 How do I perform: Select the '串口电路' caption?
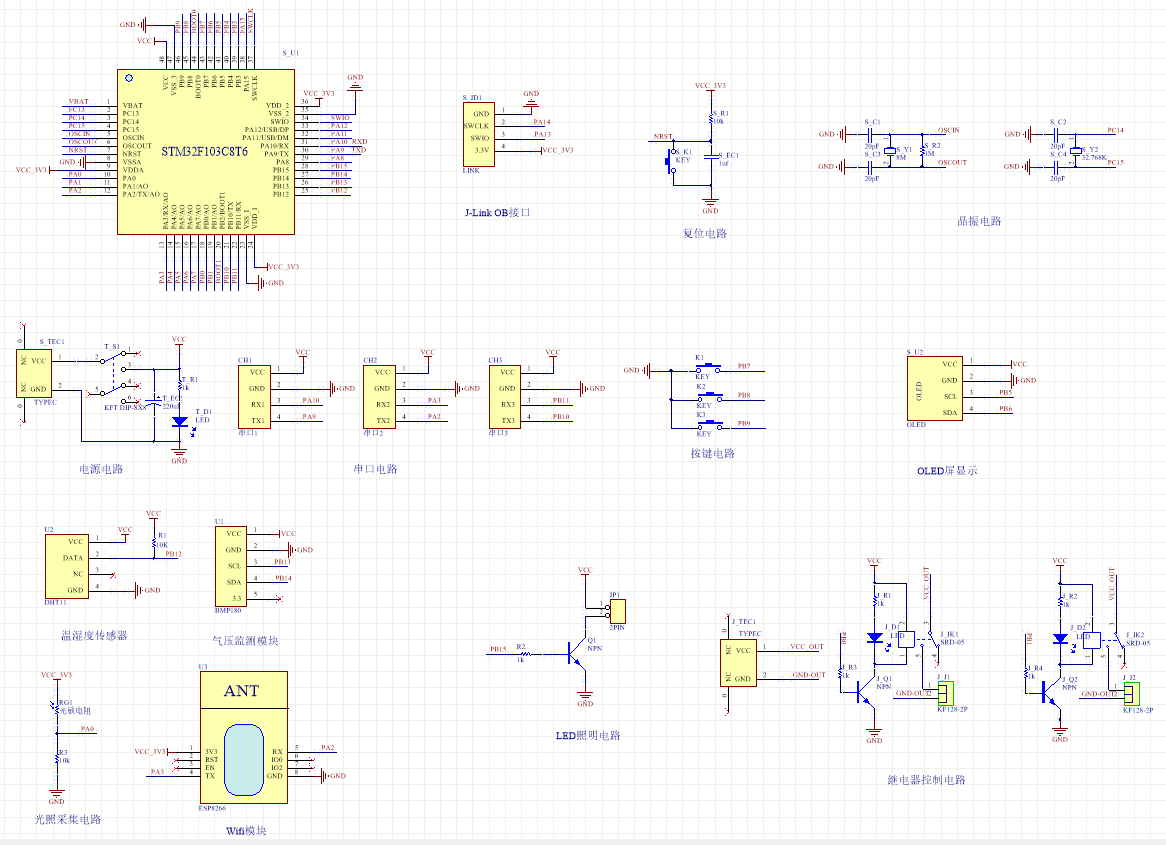pos(376,469)
